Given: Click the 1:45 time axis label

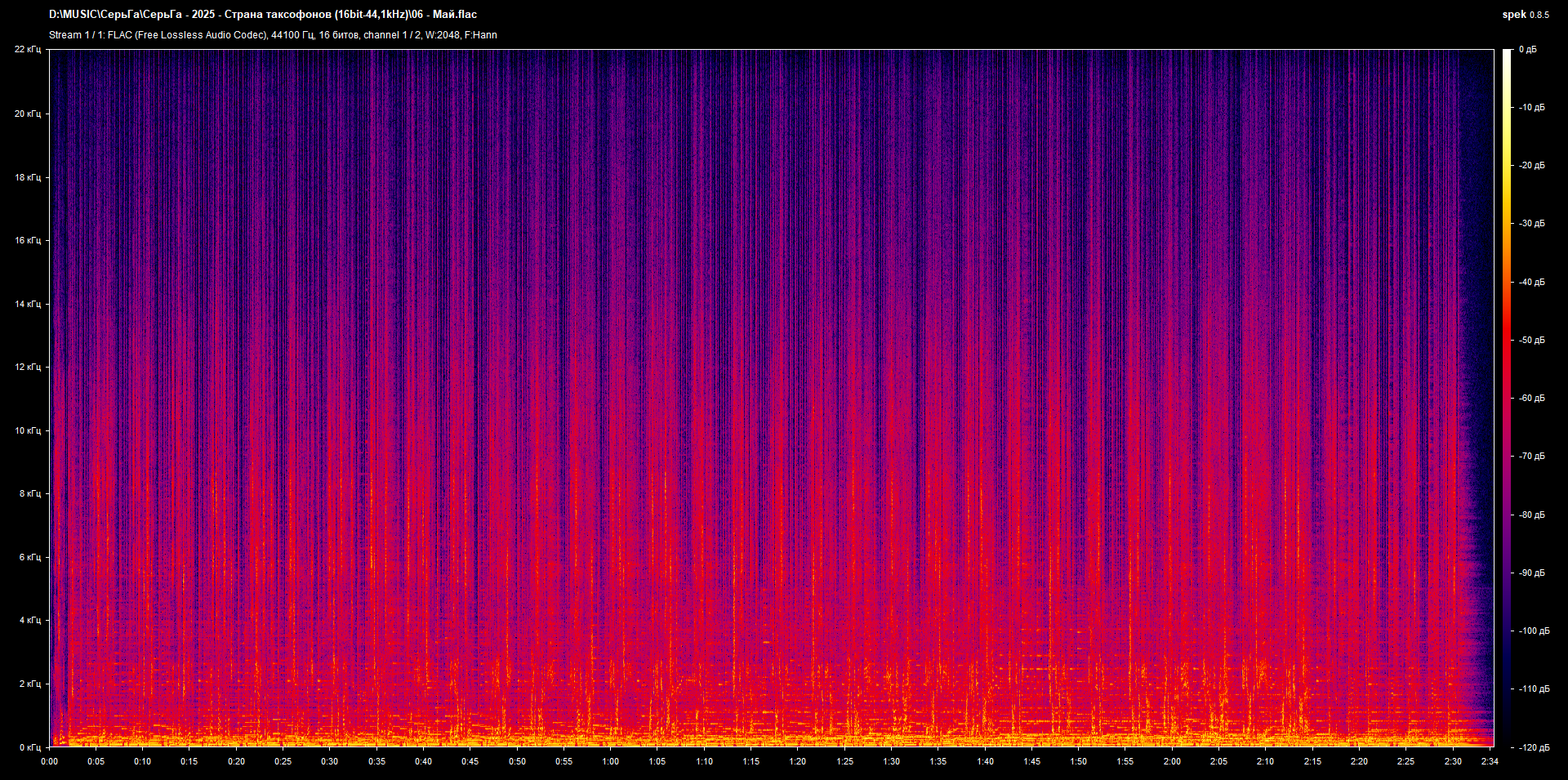Looking at the screenshot, I should (1032, 761).
